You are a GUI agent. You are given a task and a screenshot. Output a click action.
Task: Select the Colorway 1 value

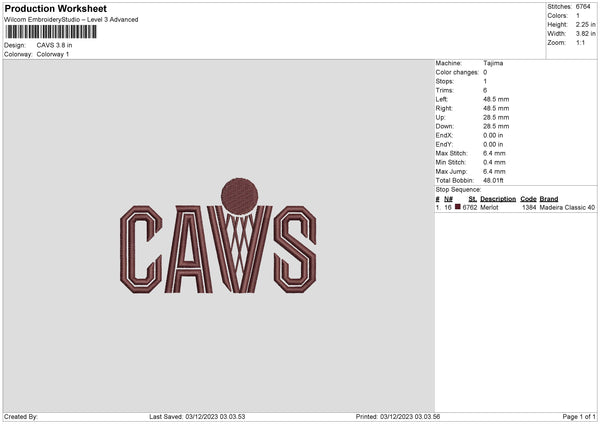click(x=53, y=54)
